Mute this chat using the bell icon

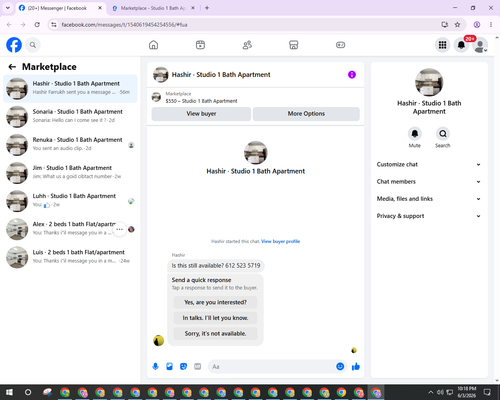415,134
